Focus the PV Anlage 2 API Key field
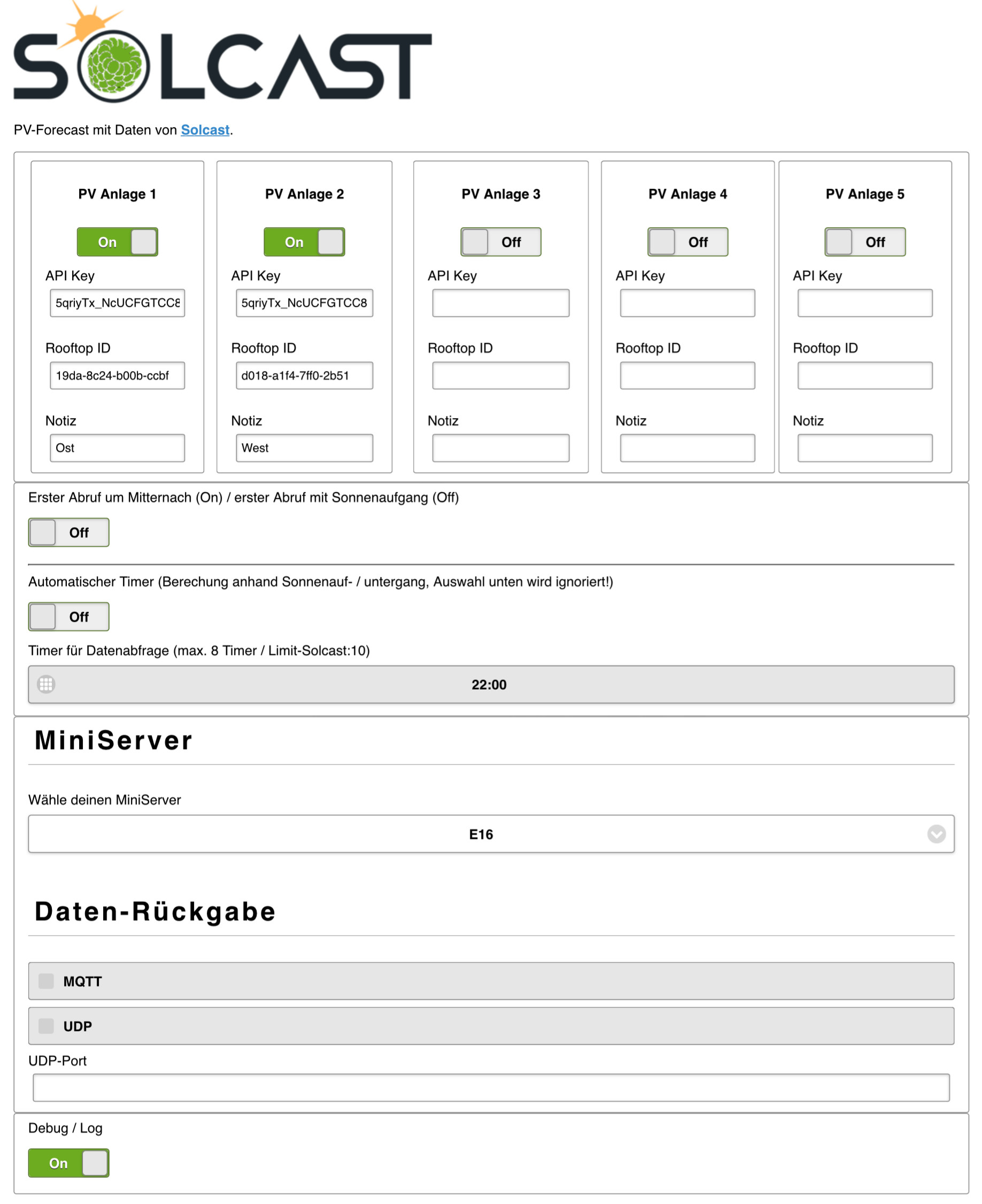Screen dimensions: 982x1204 point(304,303)
